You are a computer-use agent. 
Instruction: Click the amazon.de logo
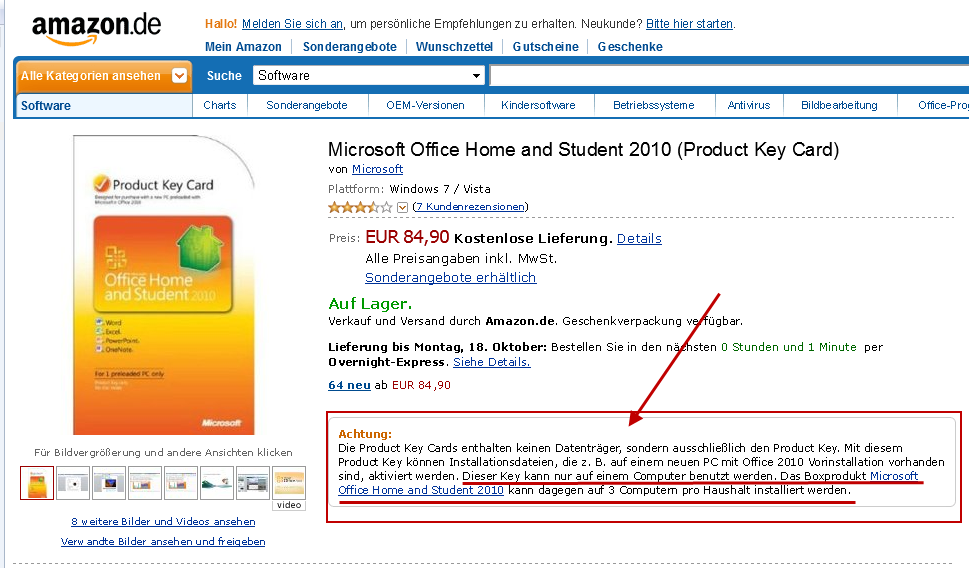[96, 28]
